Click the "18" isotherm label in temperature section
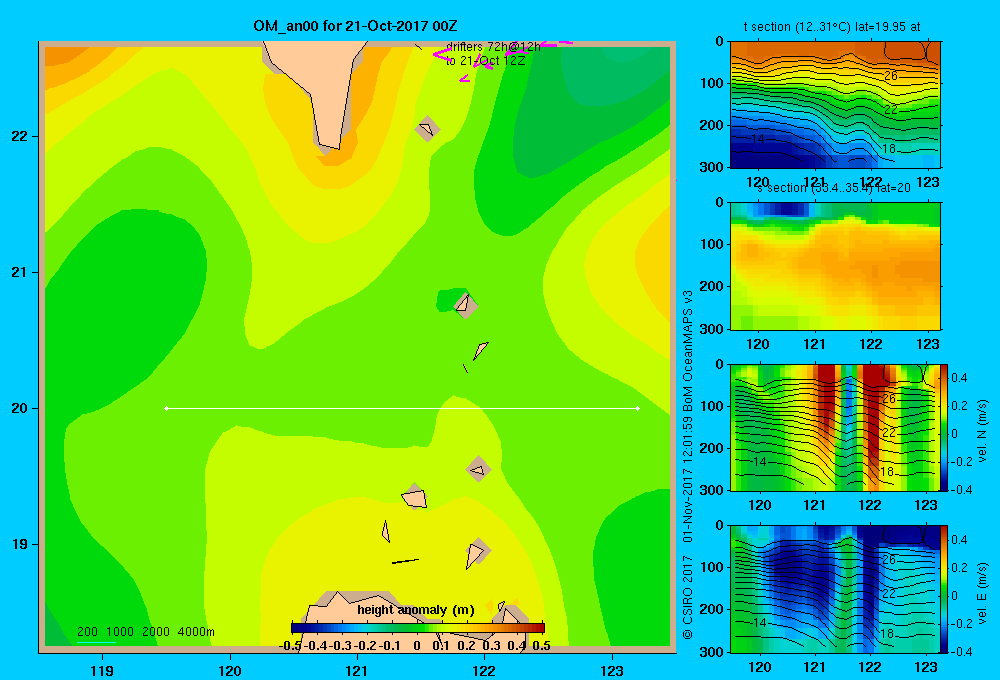The image size is (1000, 680). [888, 149]
